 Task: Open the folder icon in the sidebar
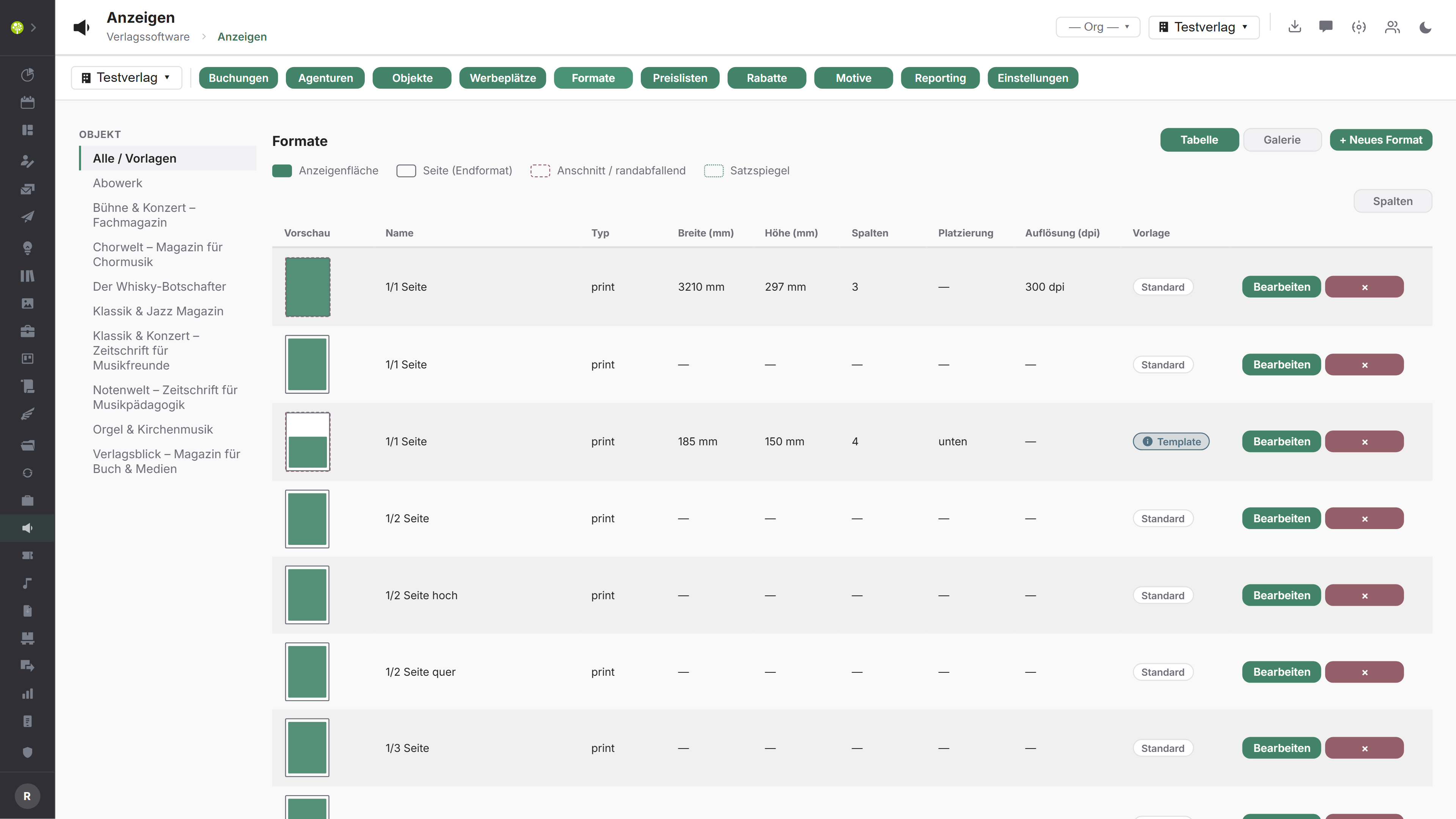27,445
